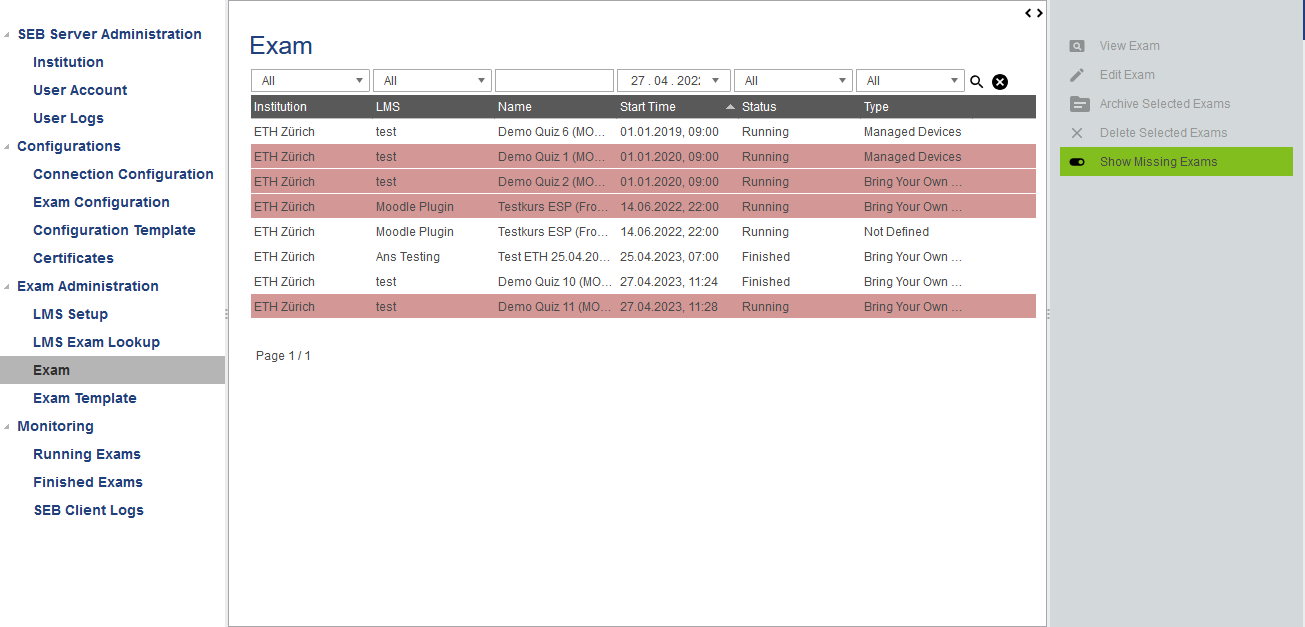Open the Type filter dropdown
Viewport: 1305px width, 627px height.
pos(910,81)
